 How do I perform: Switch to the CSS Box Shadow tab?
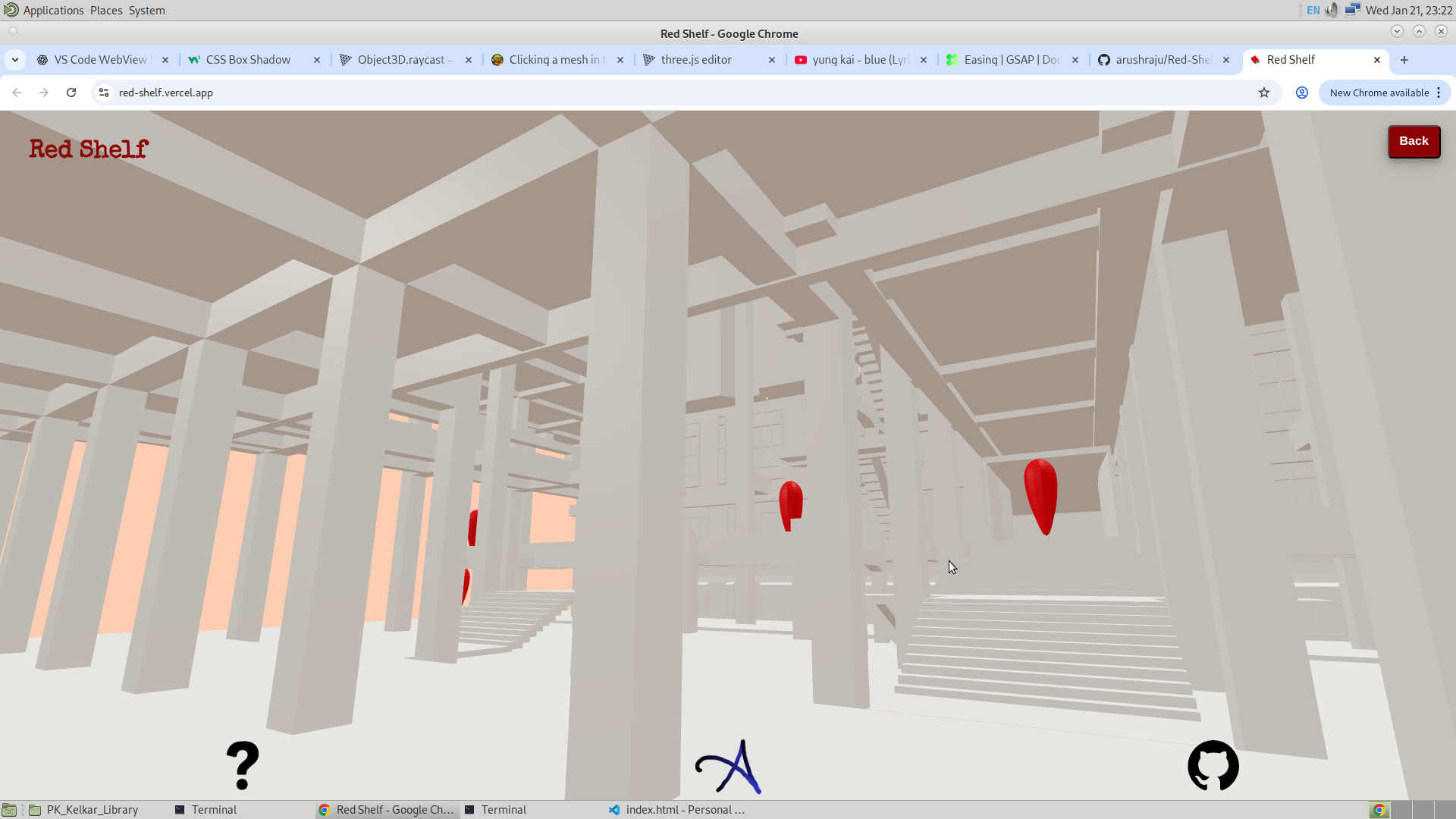[x=248, y=60]
